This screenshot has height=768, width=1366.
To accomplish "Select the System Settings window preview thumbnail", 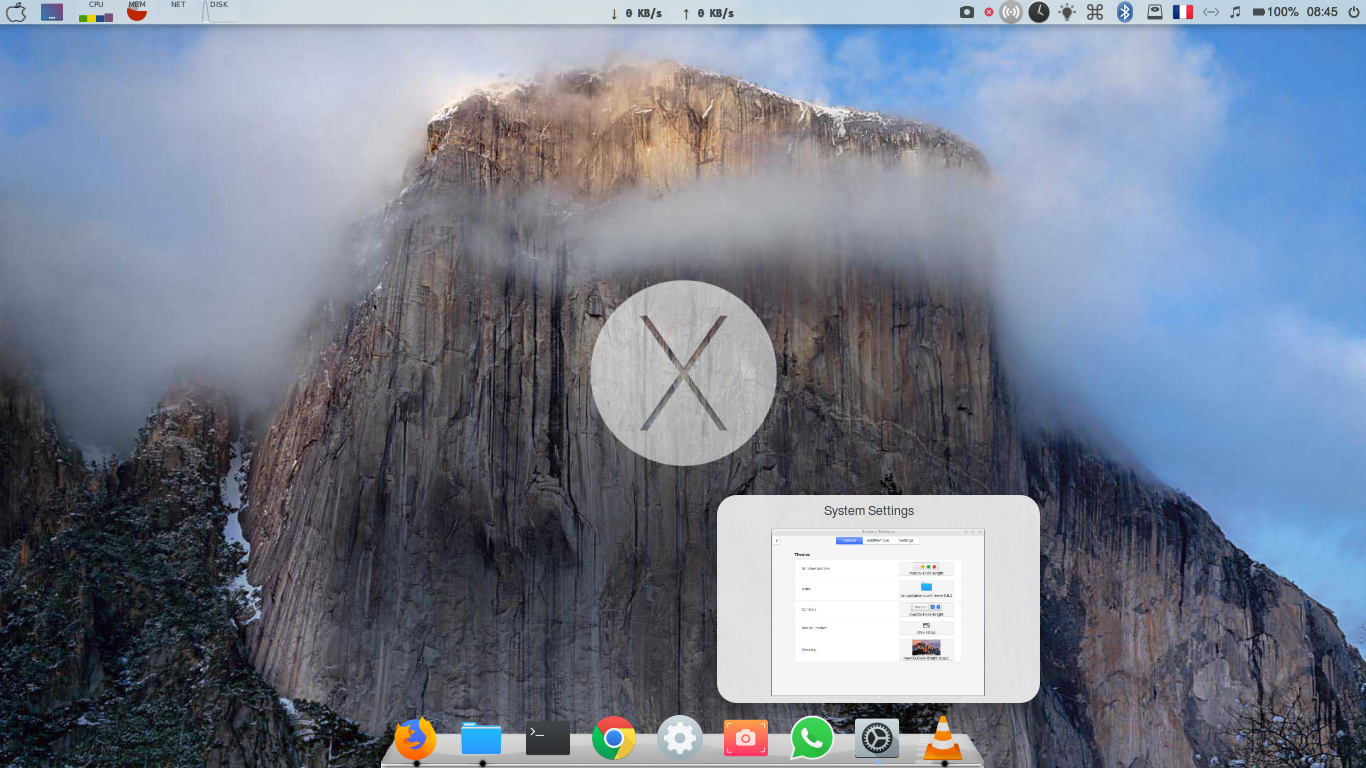I will click(x=878, y=612).
